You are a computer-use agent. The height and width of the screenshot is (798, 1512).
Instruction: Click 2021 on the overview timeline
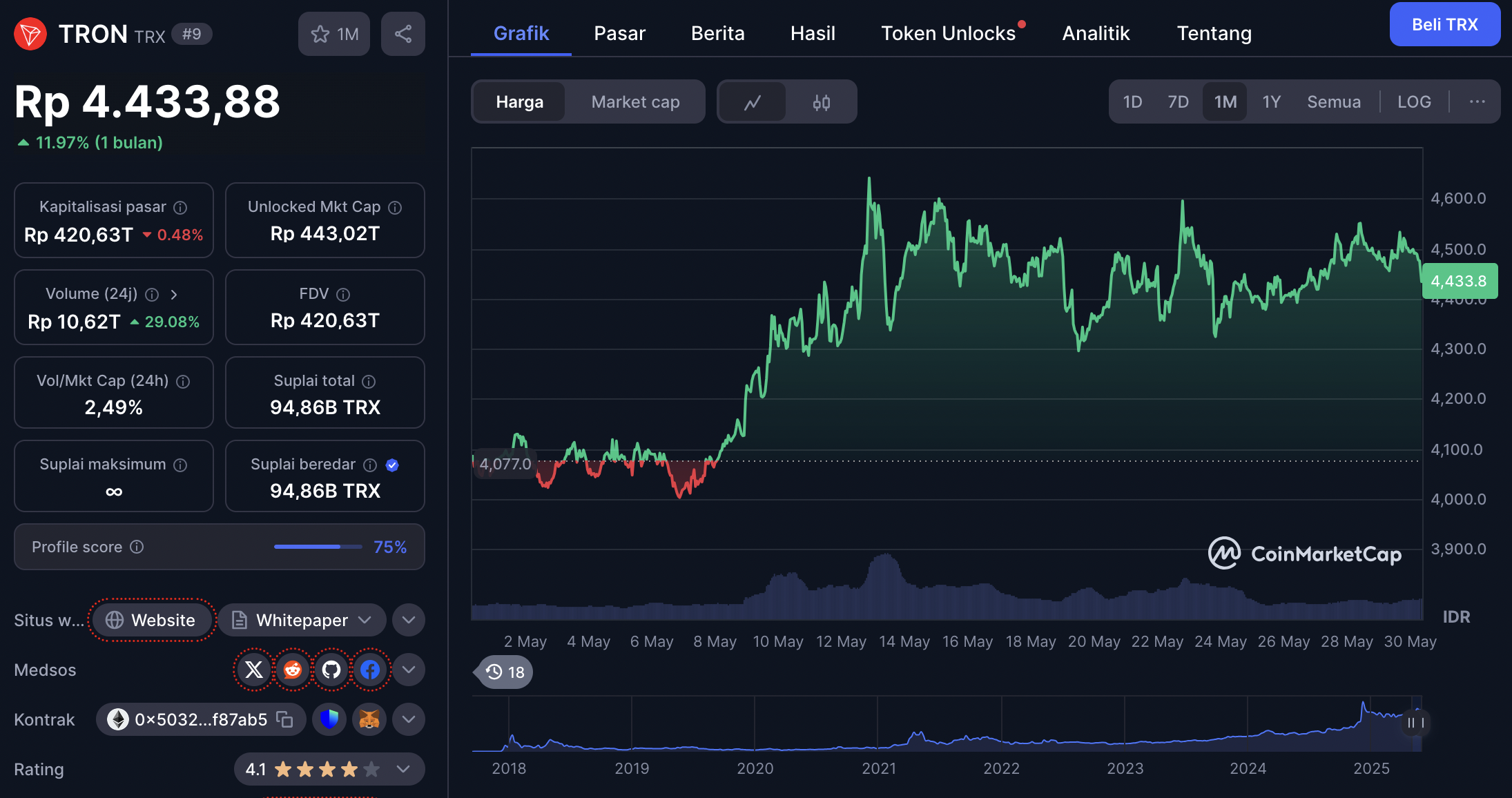tap(879, 768)
